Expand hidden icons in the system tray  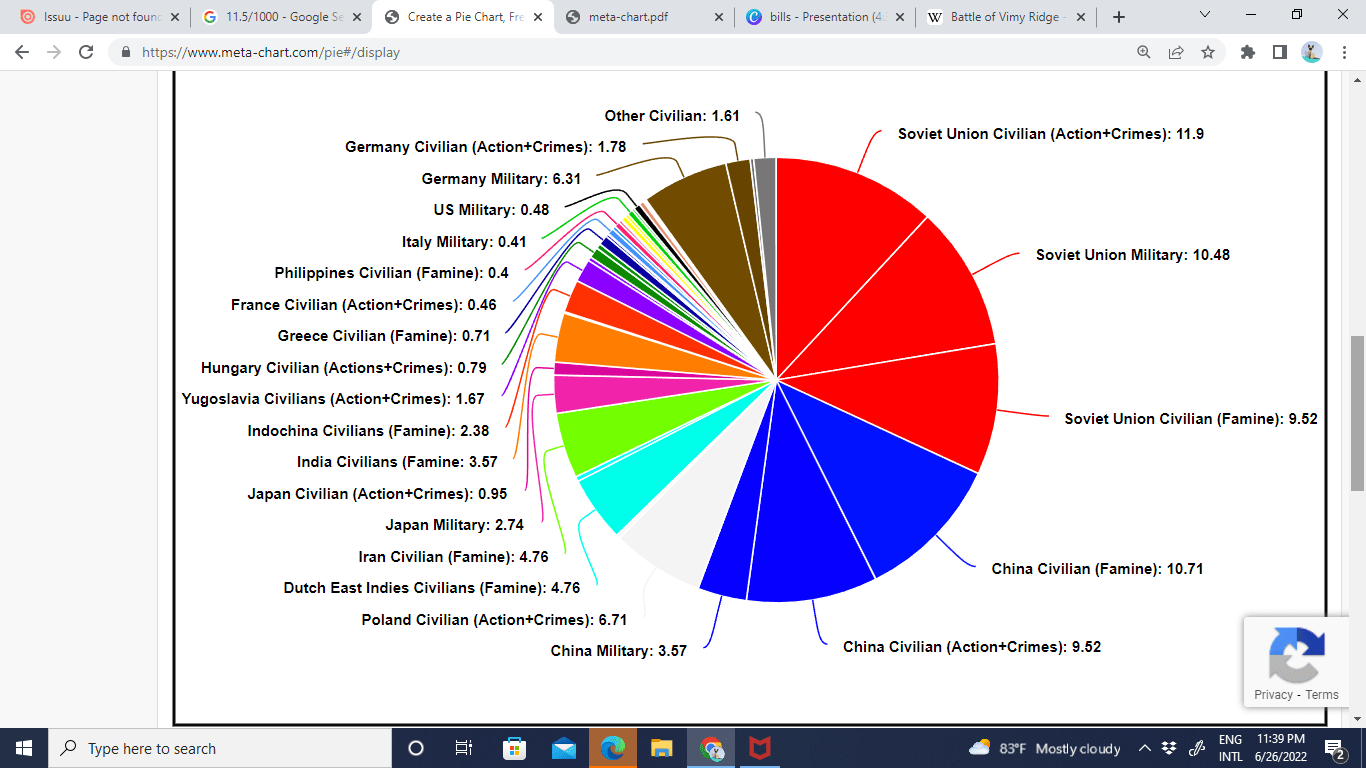pos(1144,747)
